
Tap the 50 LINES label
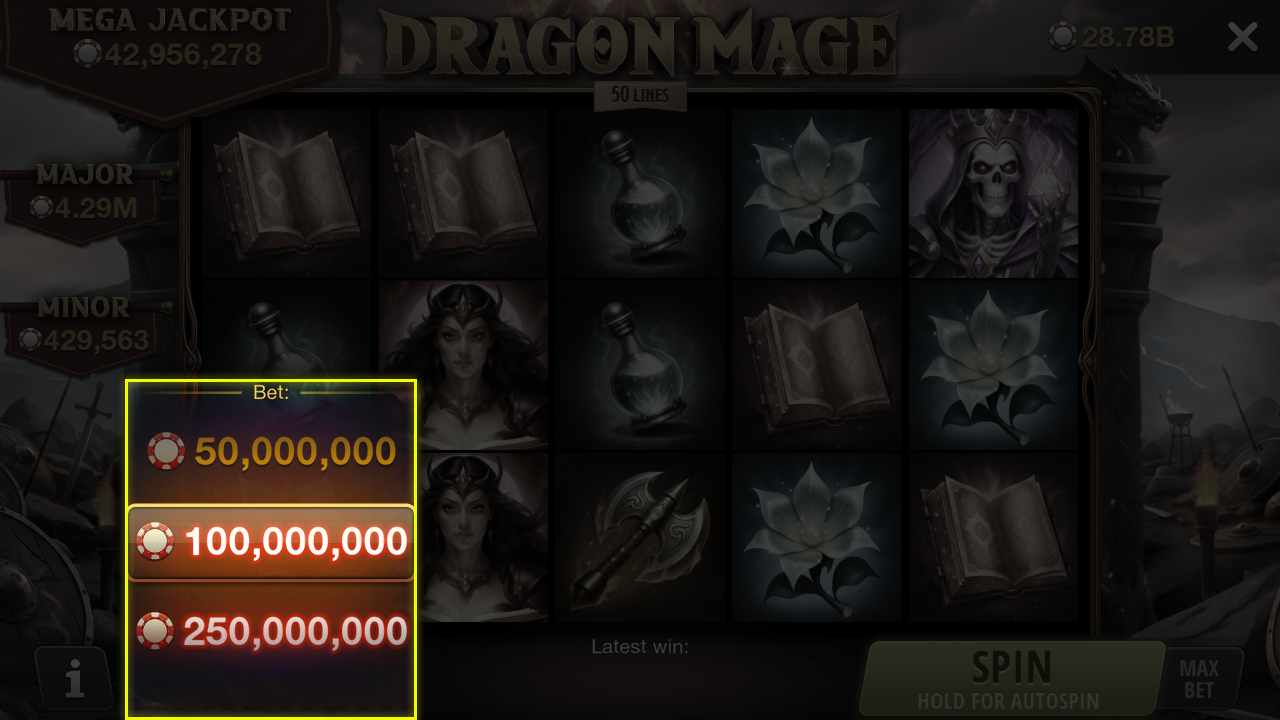(640, 96)
